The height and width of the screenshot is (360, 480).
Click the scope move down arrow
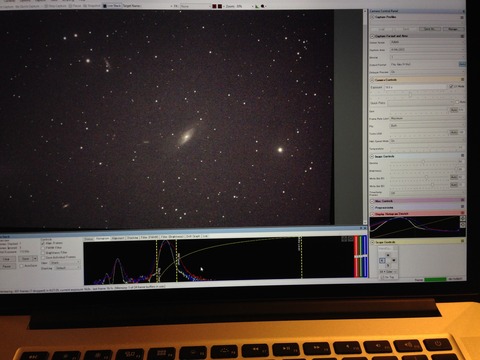pos(388,265)
